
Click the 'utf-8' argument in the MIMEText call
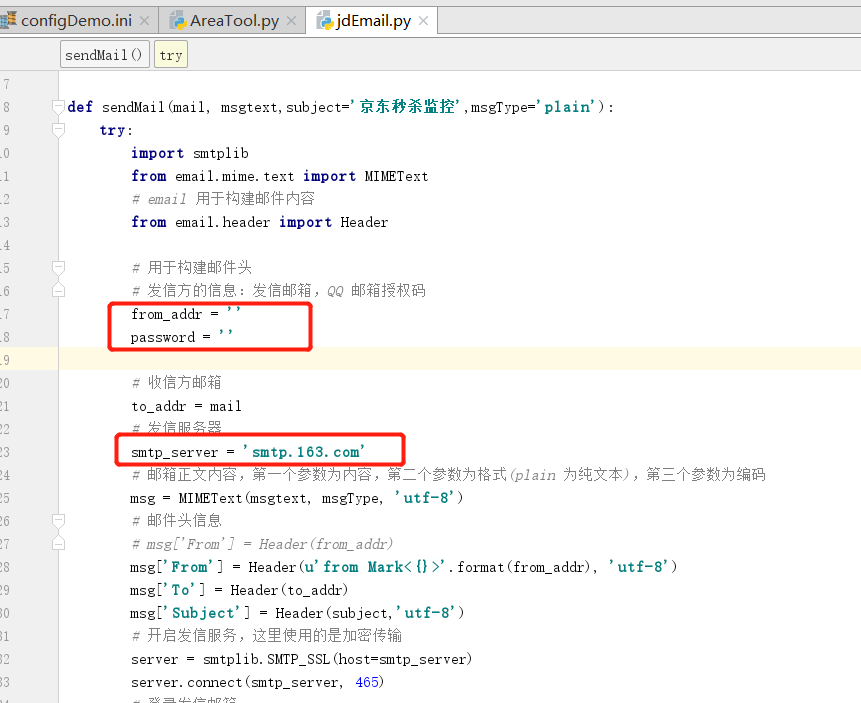(x=425, y=498)
